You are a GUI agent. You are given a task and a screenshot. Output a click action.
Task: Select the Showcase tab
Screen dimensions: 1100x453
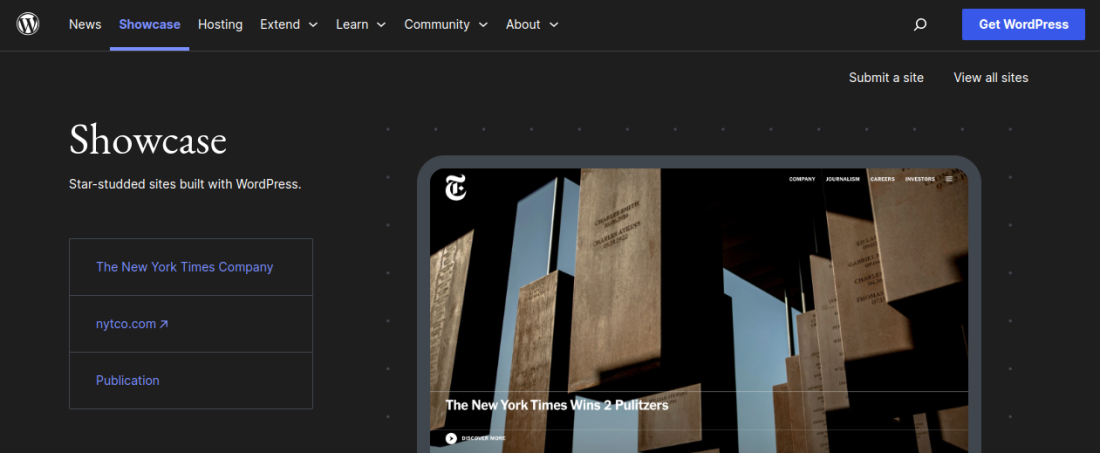[x=149, y=25]
